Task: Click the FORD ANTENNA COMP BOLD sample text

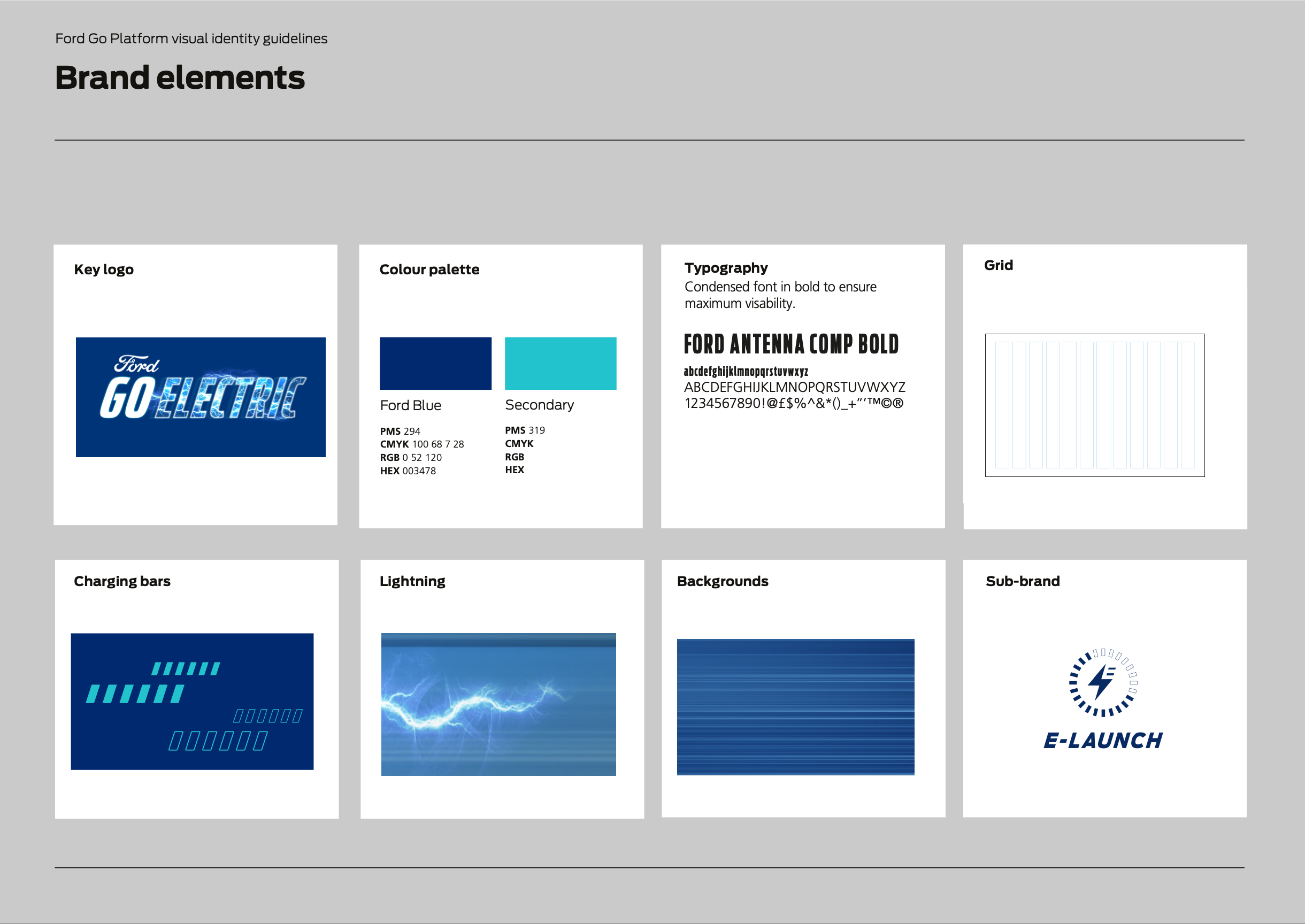Action: pyautogui.click(x=790, y=344)
